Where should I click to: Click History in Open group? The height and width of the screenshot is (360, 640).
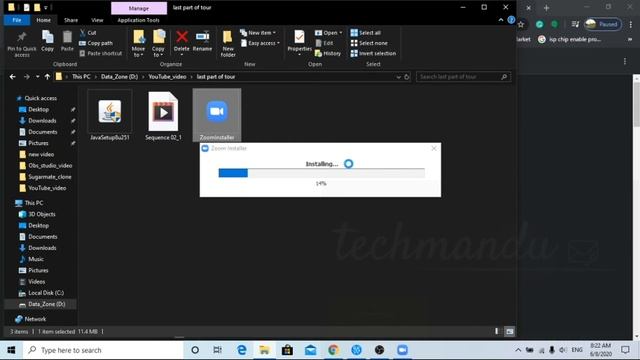tap(328, 53)
